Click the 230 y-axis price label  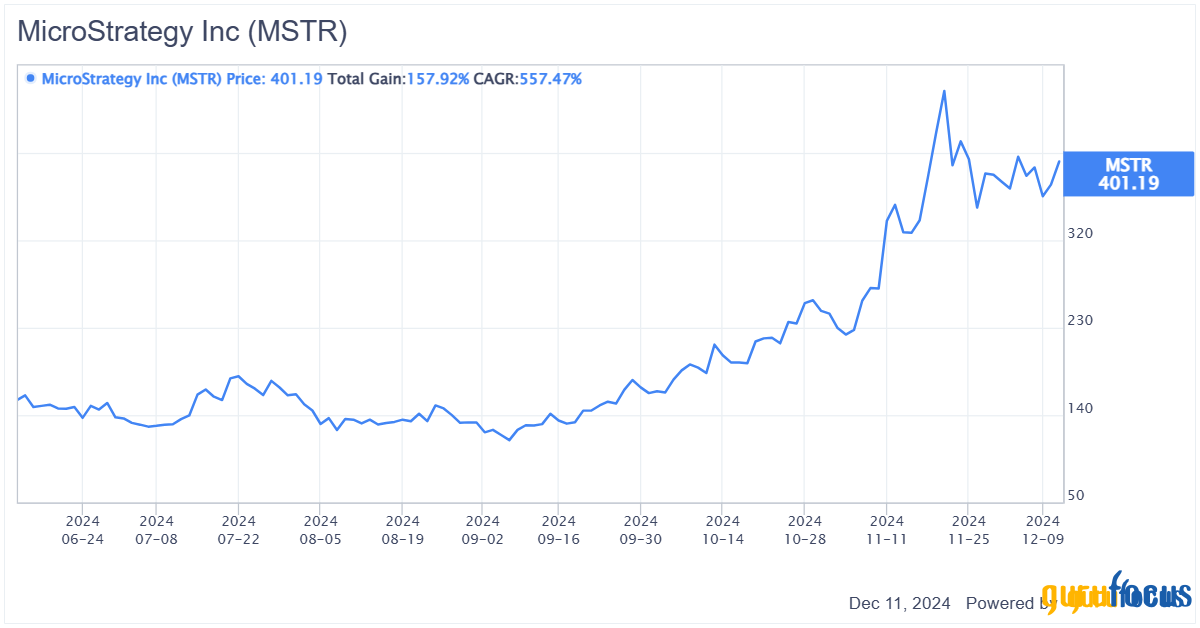1080,321
